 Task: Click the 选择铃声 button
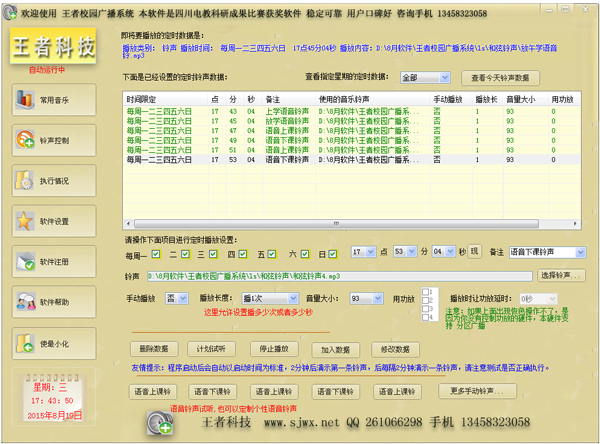coord(562,275)
